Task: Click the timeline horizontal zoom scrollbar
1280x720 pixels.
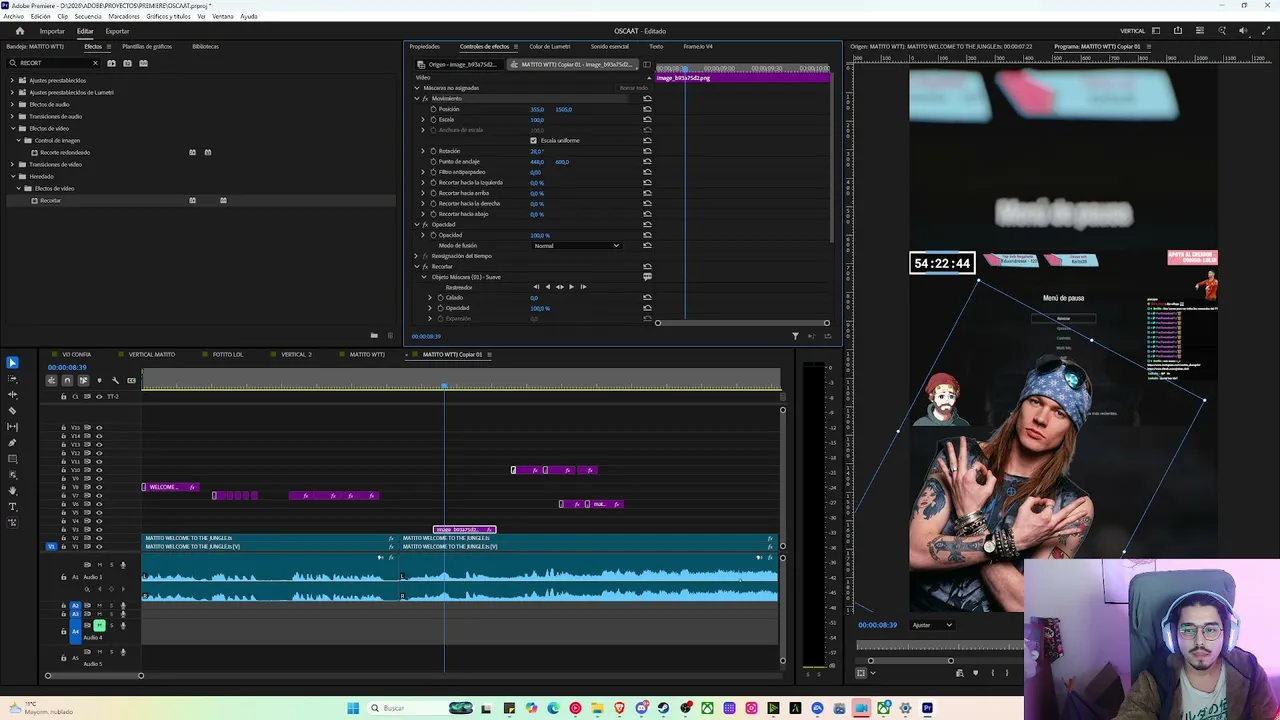Action: 94,676
